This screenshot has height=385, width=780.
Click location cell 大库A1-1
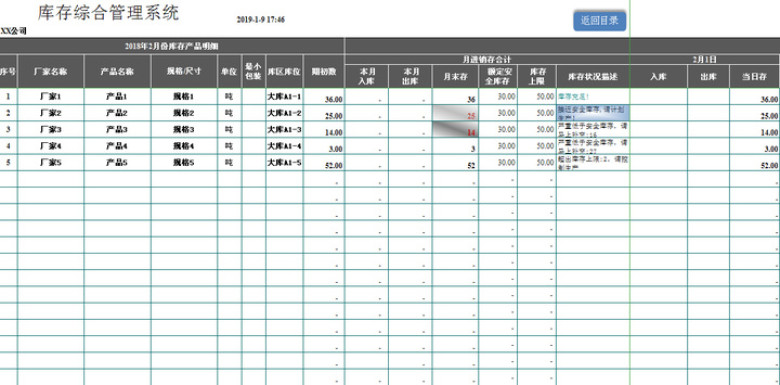tap(284, 96)
